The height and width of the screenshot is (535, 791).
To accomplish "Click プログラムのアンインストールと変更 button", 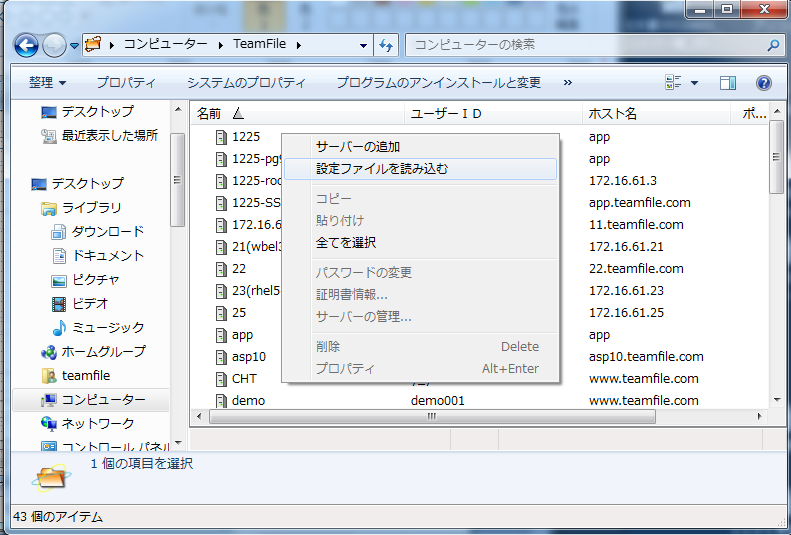I will click(438, 82).
